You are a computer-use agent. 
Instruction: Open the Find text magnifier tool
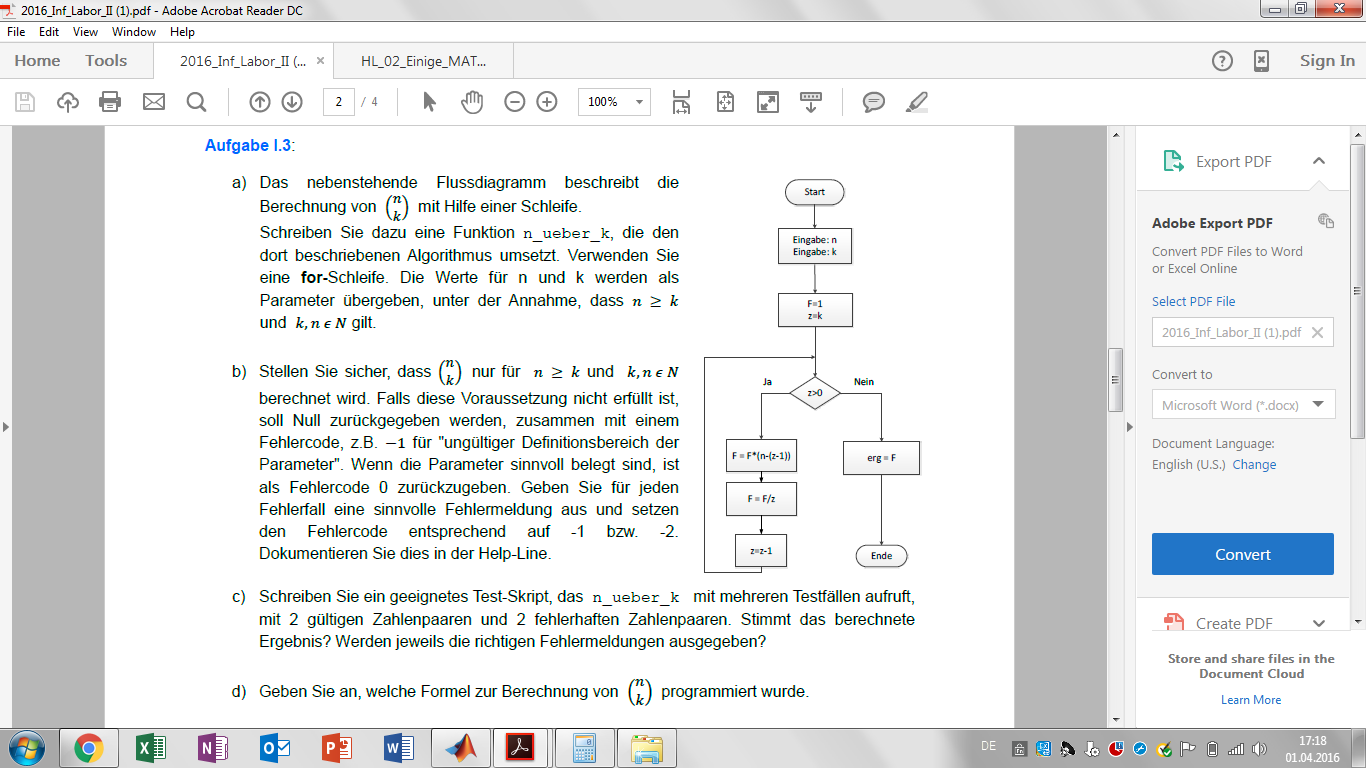(x=196, y=102)
